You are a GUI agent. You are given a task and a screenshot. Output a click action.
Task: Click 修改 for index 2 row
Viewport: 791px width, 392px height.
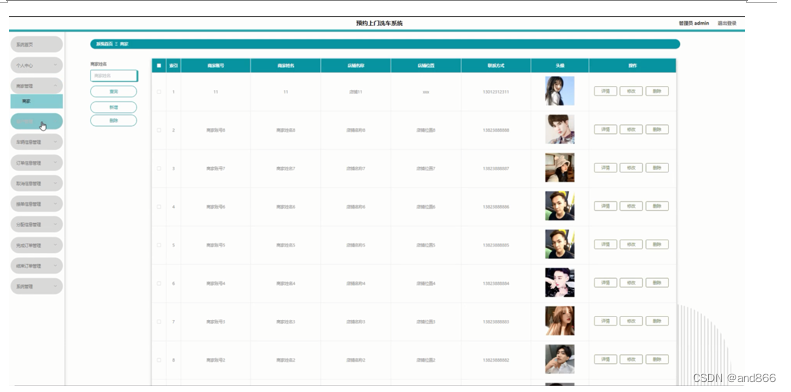pos(631,130)
